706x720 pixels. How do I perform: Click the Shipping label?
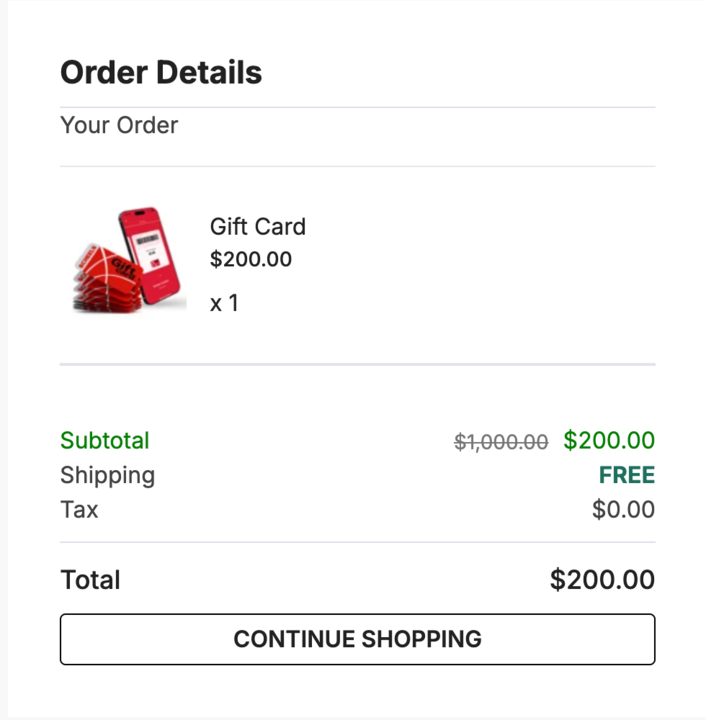(x=108, y=475)
